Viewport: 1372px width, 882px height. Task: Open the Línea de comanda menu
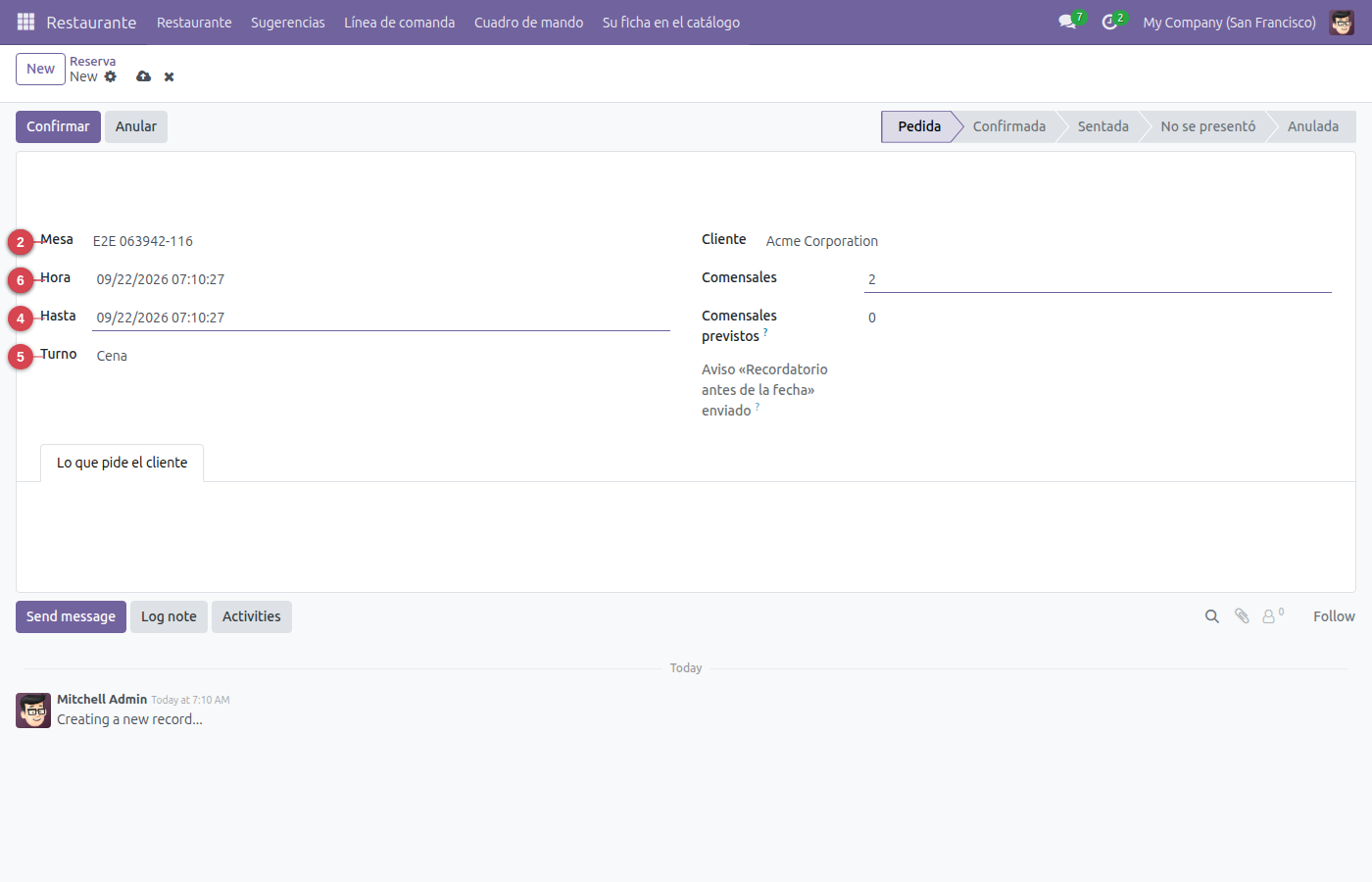[x=400, y=22]
